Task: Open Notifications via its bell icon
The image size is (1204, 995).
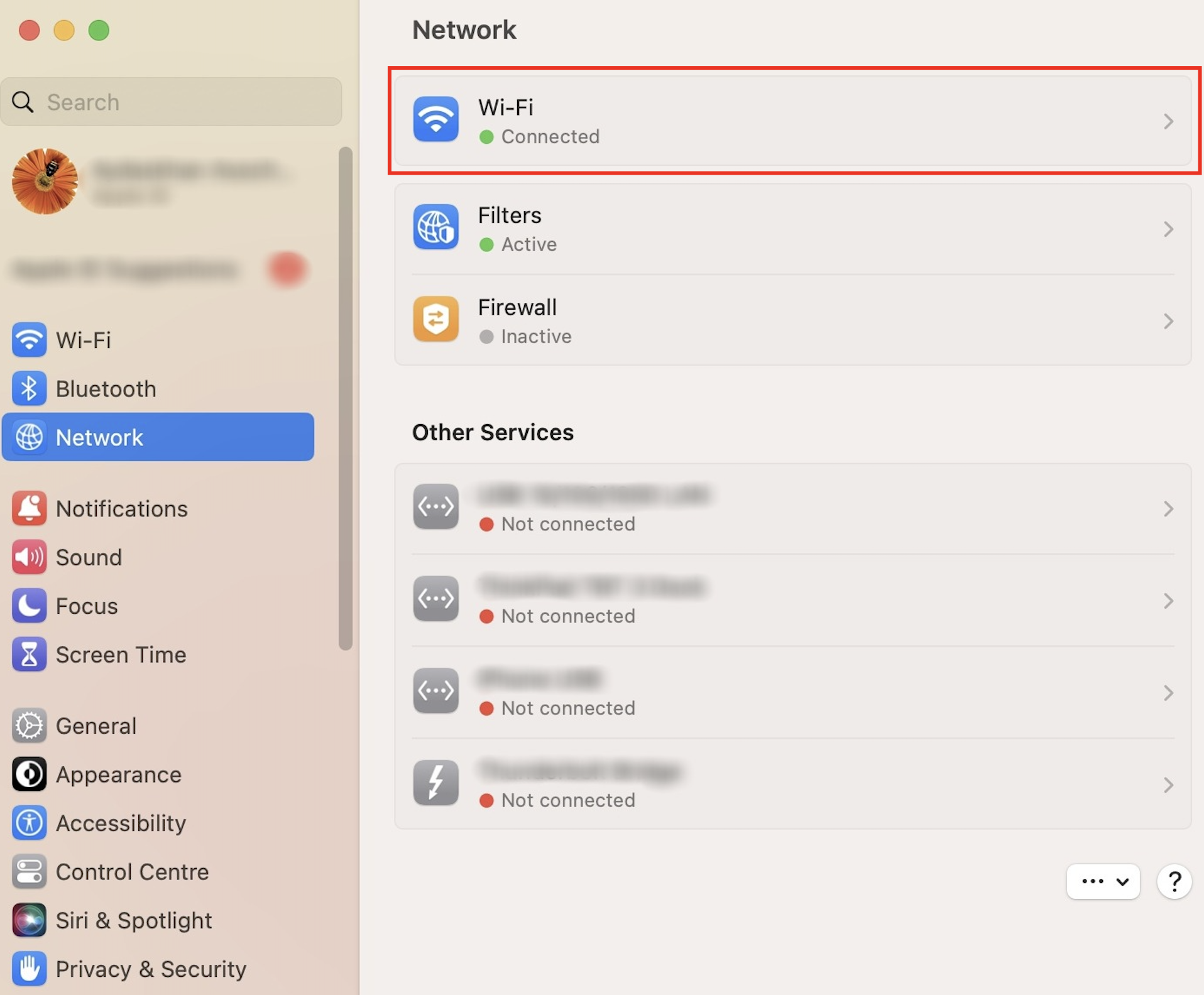Action: pyautogui.click(x=29, y=508)
